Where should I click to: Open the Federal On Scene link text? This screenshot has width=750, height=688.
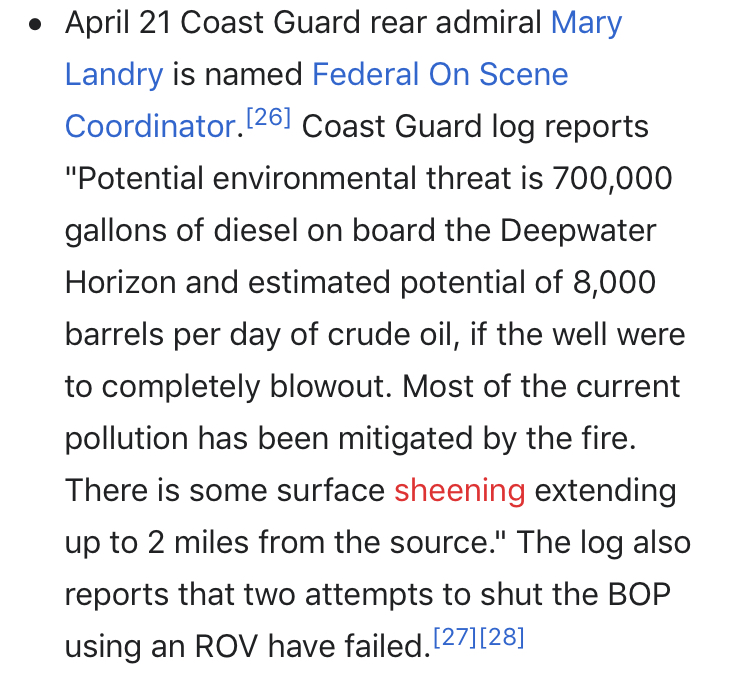(x=440, y=75)
